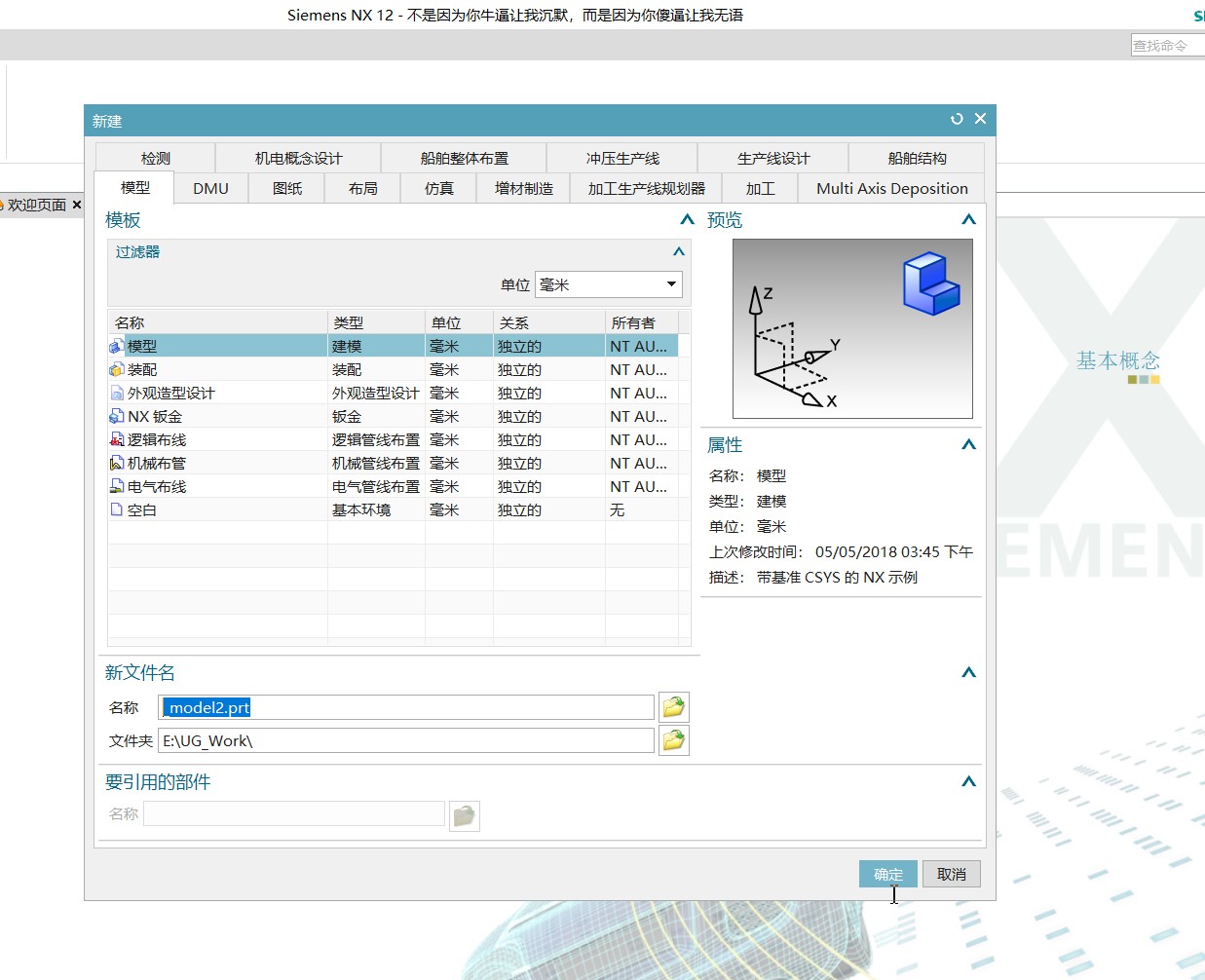This screenshot has height=980, width=1205.
Task: Click the preview thumbnail image
Action: pos(852,328)
